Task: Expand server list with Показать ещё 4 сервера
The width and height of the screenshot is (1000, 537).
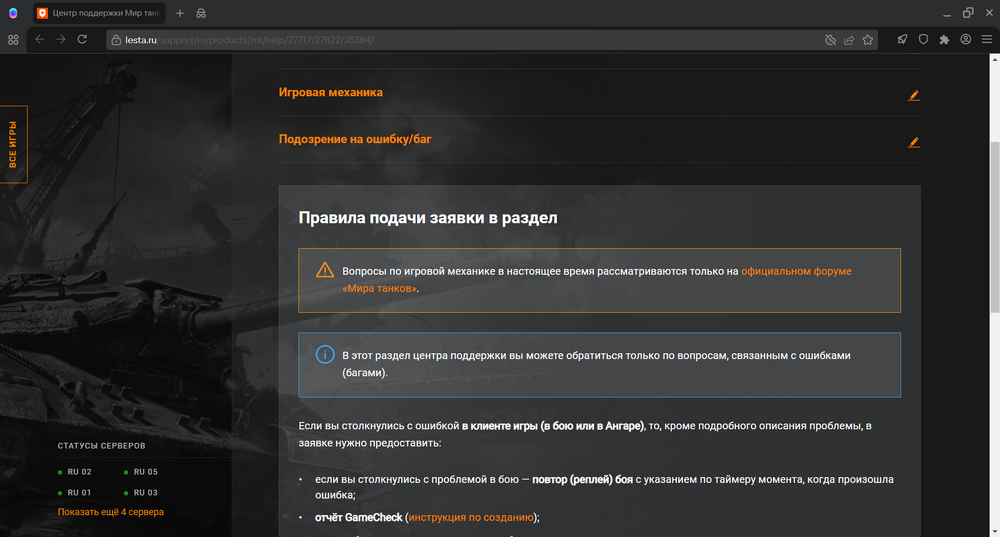Action: [x=110, y=511]
